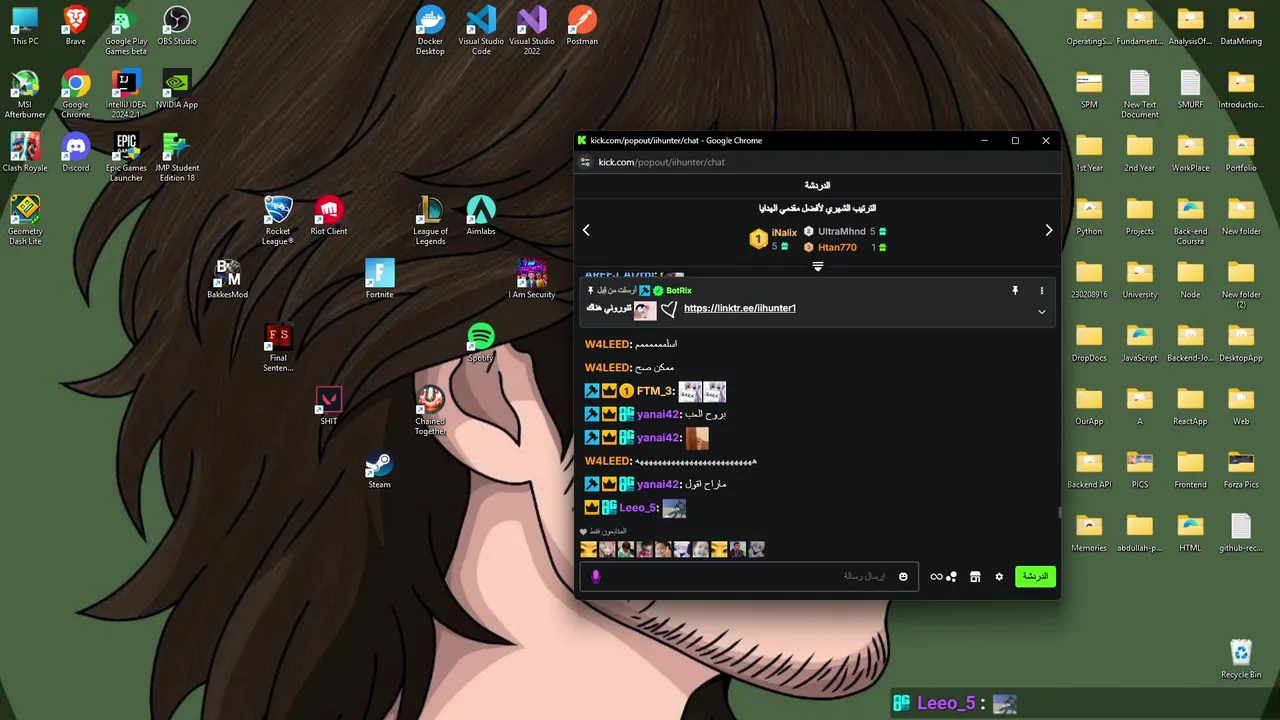
Task: Click the kick.com popout URL in the address bar
Action: [x=662, y=162]
